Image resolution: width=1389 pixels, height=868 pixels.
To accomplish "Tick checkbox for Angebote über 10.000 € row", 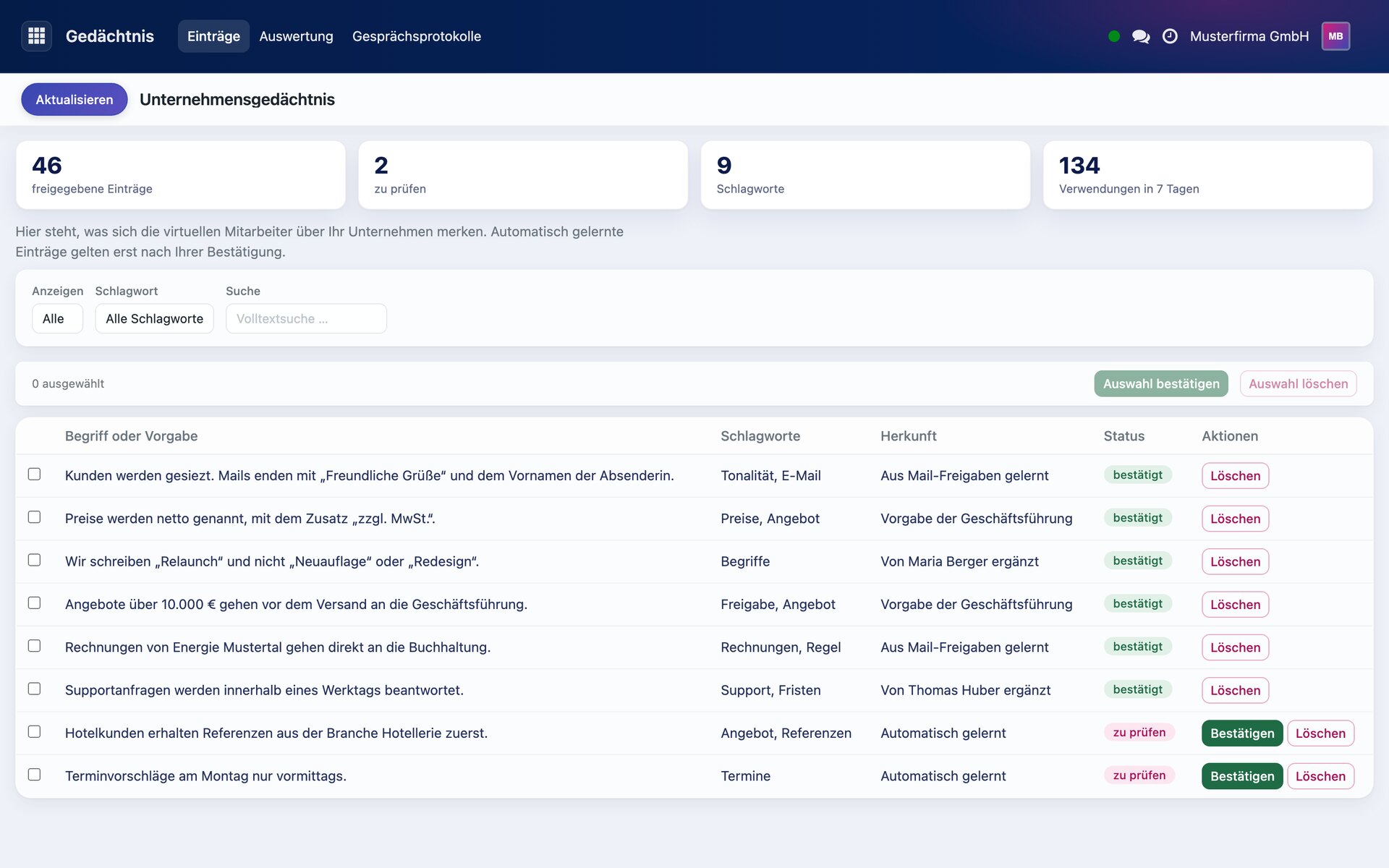I will click(34, 603).
